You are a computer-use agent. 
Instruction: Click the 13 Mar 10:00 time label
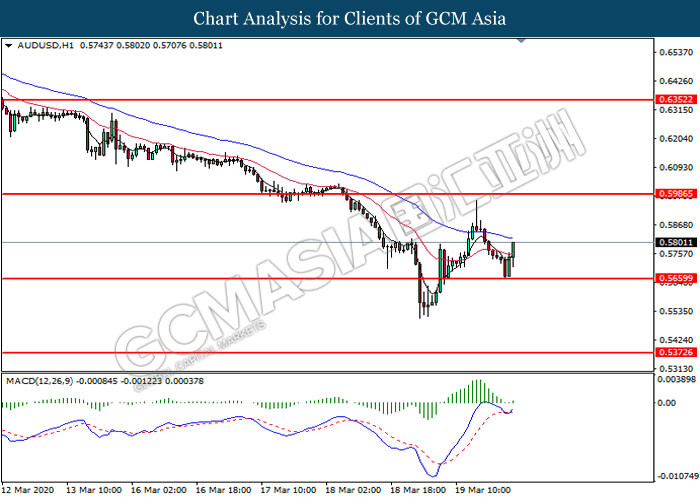pos(94,490)
